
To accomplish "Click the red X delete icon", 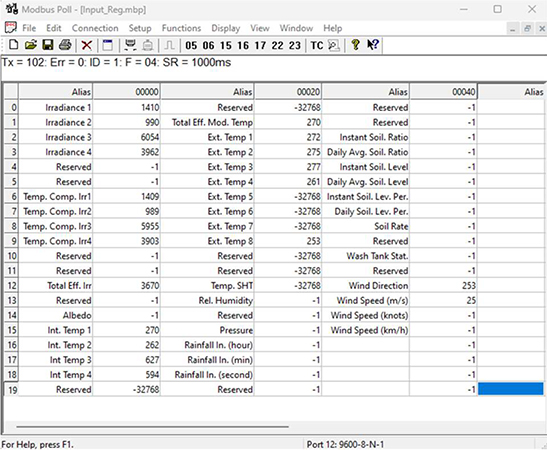I will 87,45.
